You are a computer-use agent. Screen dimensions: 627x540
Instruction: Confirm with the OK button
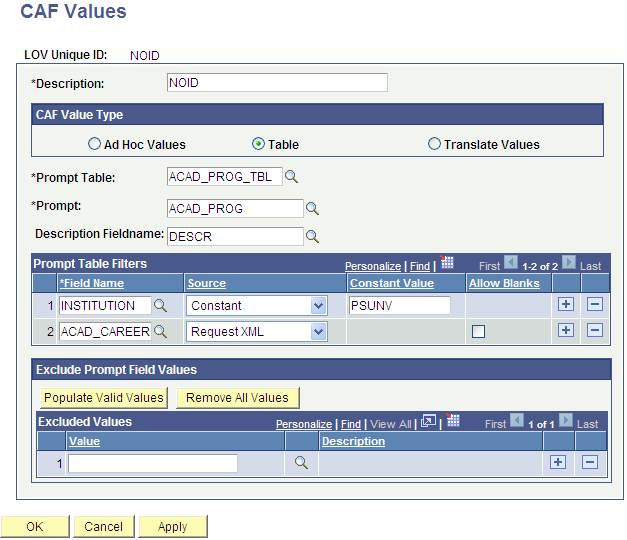(35, 526)
